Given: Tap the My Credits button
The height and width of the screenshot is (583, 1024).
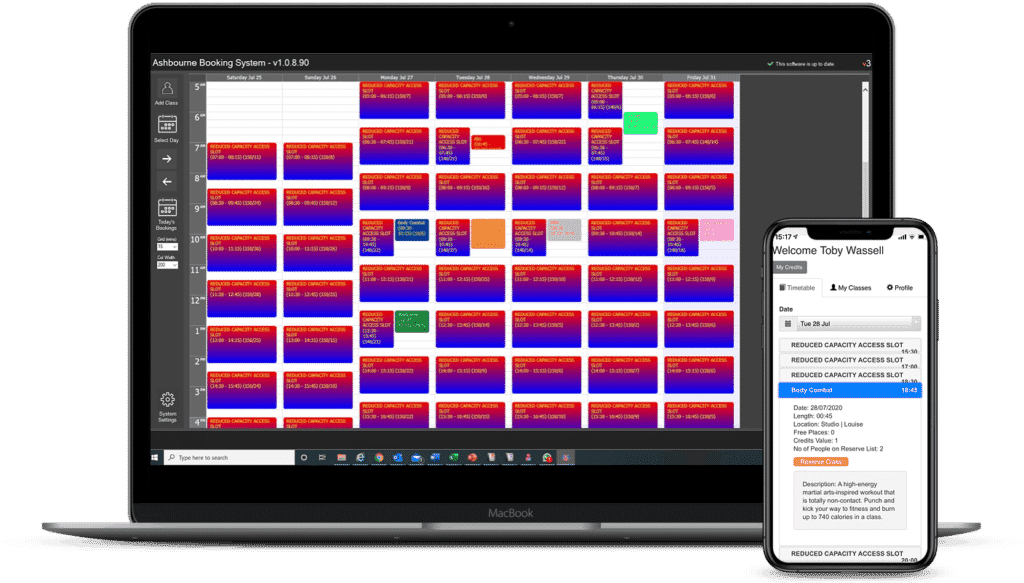Looking at the screenshot, I should coord(790,267).
